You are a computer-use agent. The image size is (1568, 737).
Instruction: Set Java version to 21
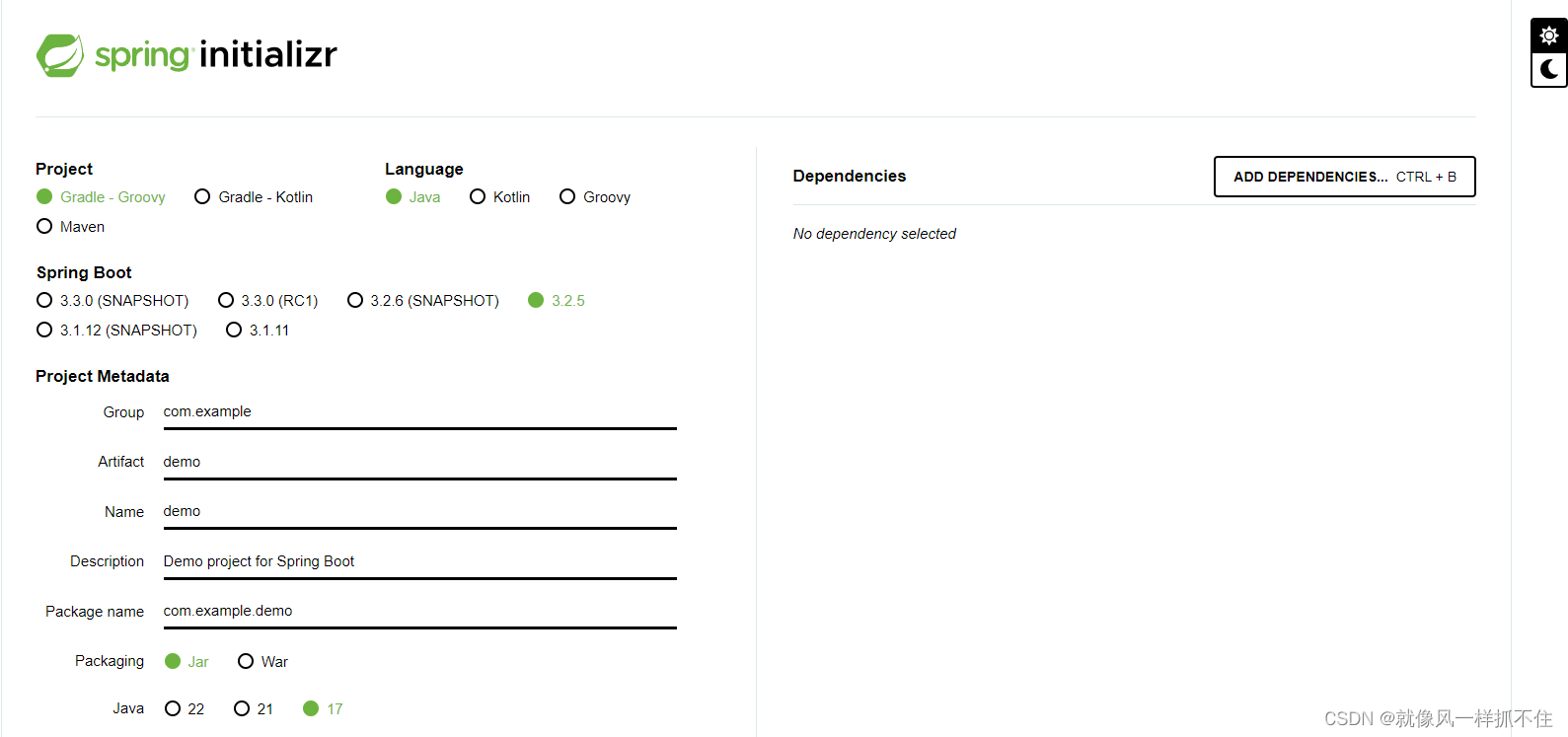coord(254,709)
